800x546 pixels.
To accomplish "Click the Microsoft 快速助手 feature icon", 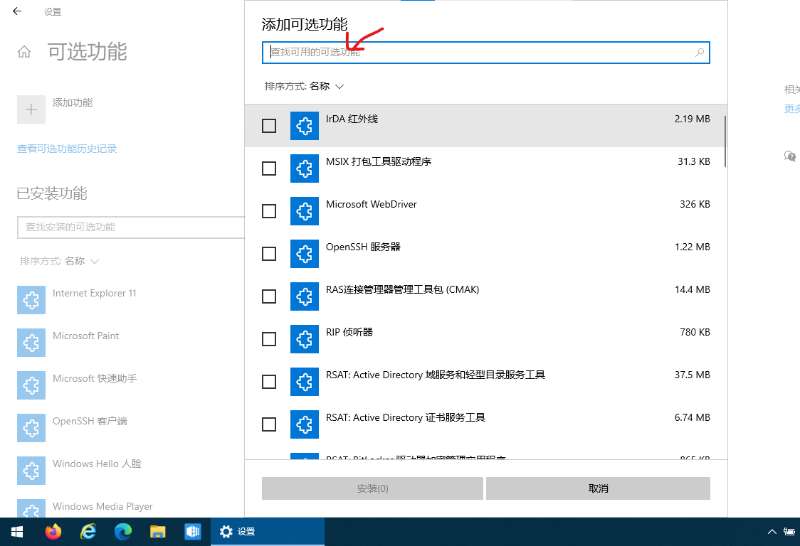I will (31, 385).
